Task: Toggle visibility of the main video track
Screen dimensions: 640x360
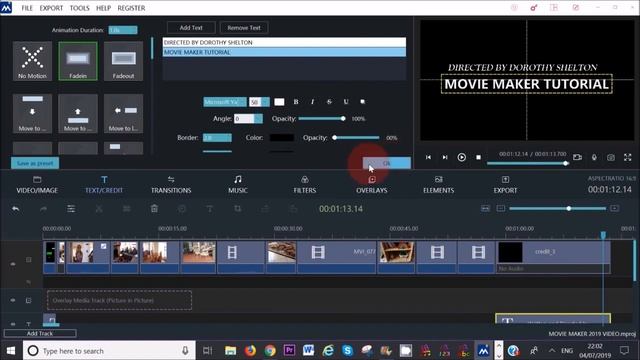Action: click(13, 264)
